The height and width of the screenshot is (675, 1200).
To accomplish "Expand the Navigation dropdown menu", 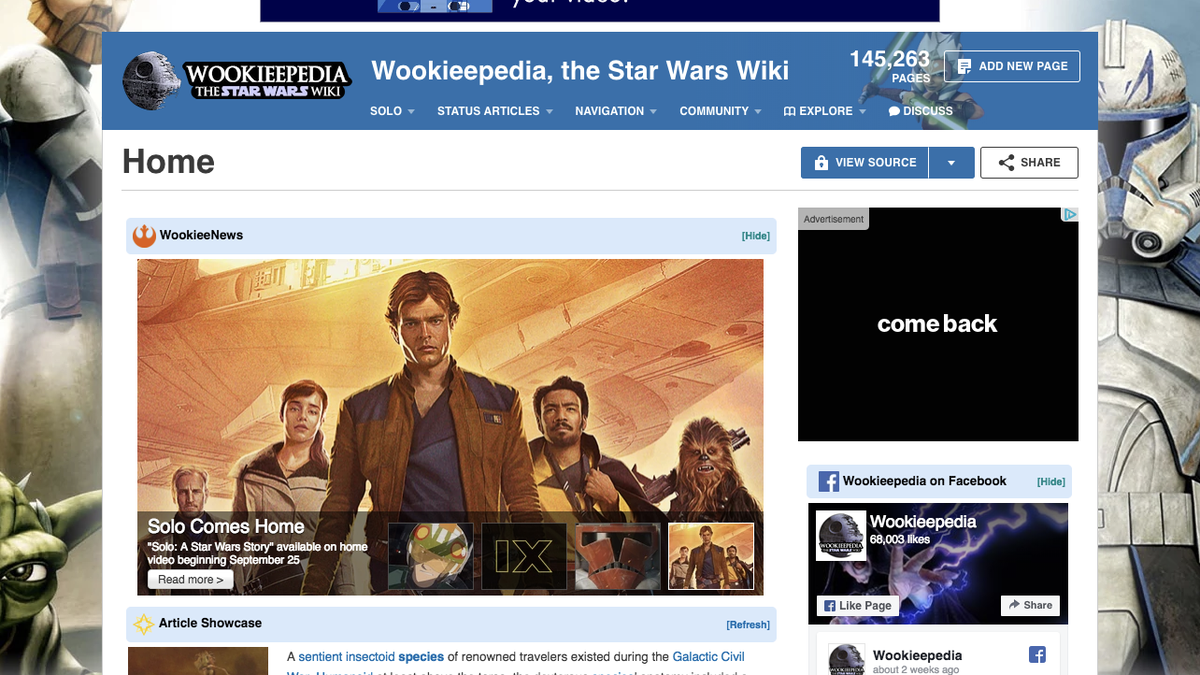I will pos(616,111).
